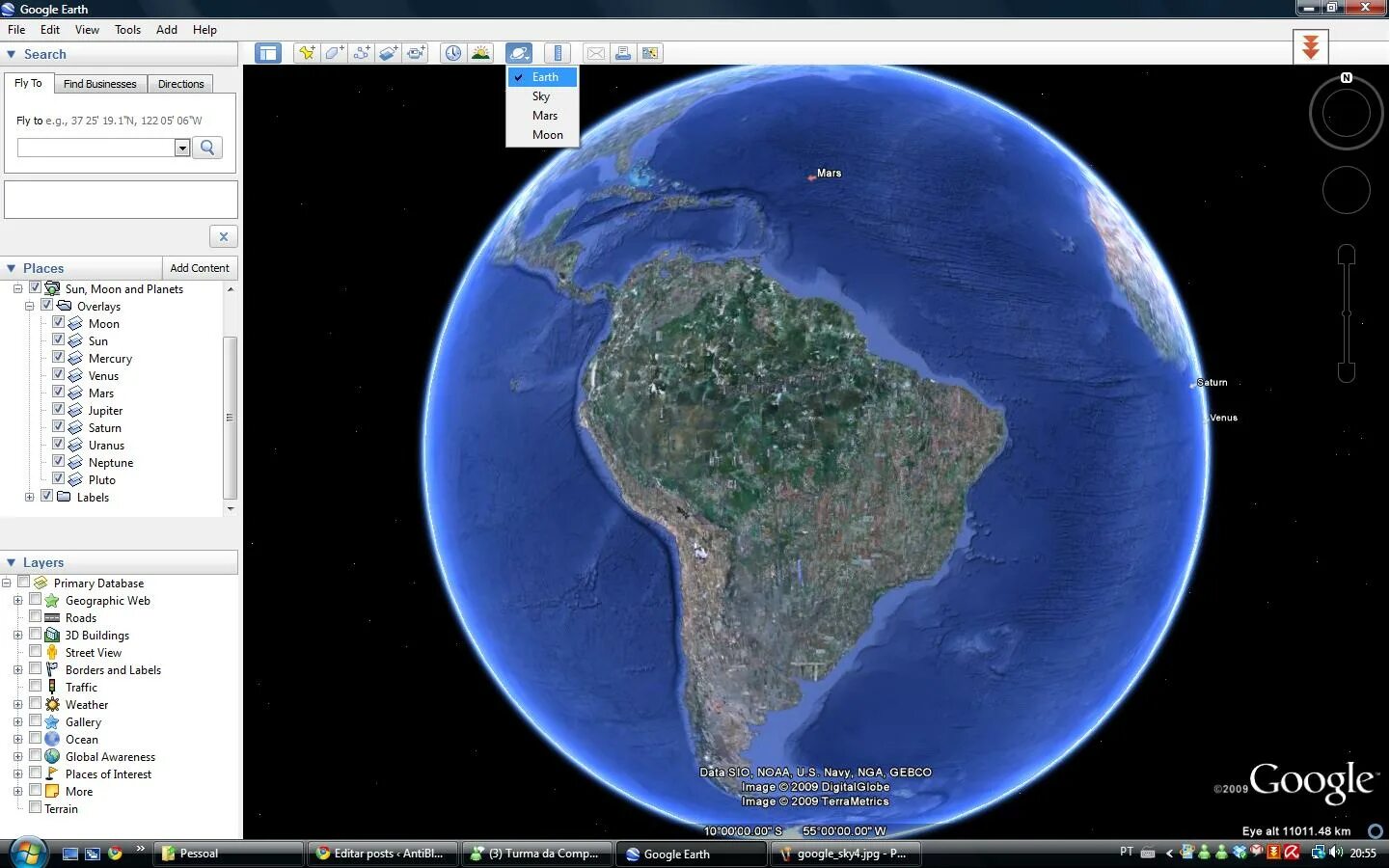Open the ruler measurement tool

[x=558, y=53]
